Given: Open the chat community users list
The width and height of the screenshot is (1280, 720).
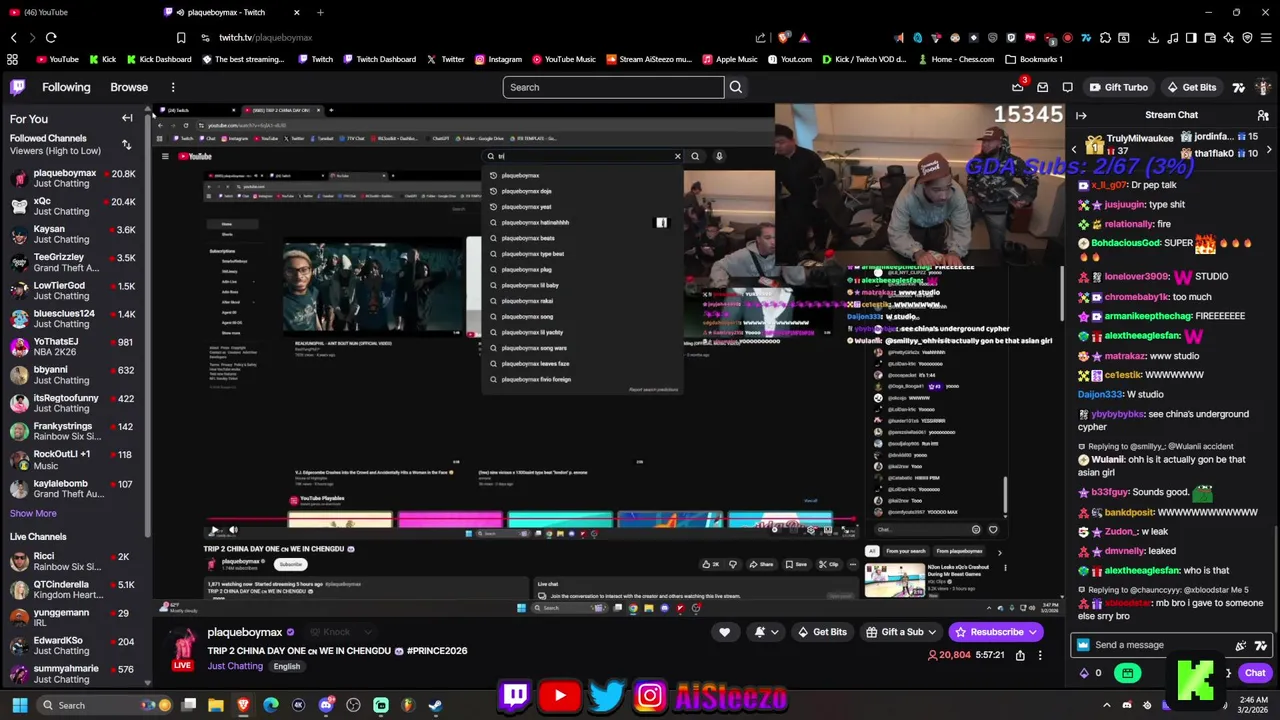Looking at the screenshot, I should click(1263, 115).
